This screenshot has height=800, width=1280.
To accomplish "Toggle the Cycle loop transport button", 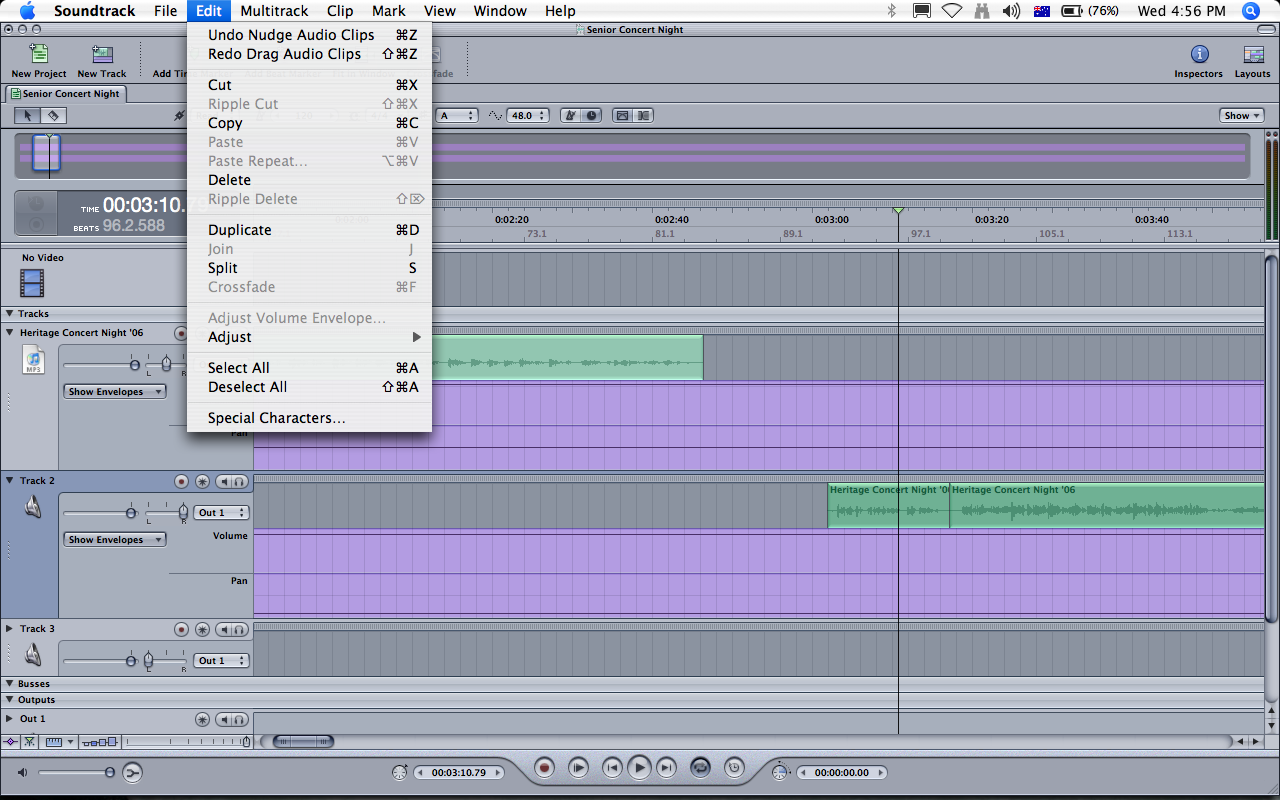I will coord(701,768).
